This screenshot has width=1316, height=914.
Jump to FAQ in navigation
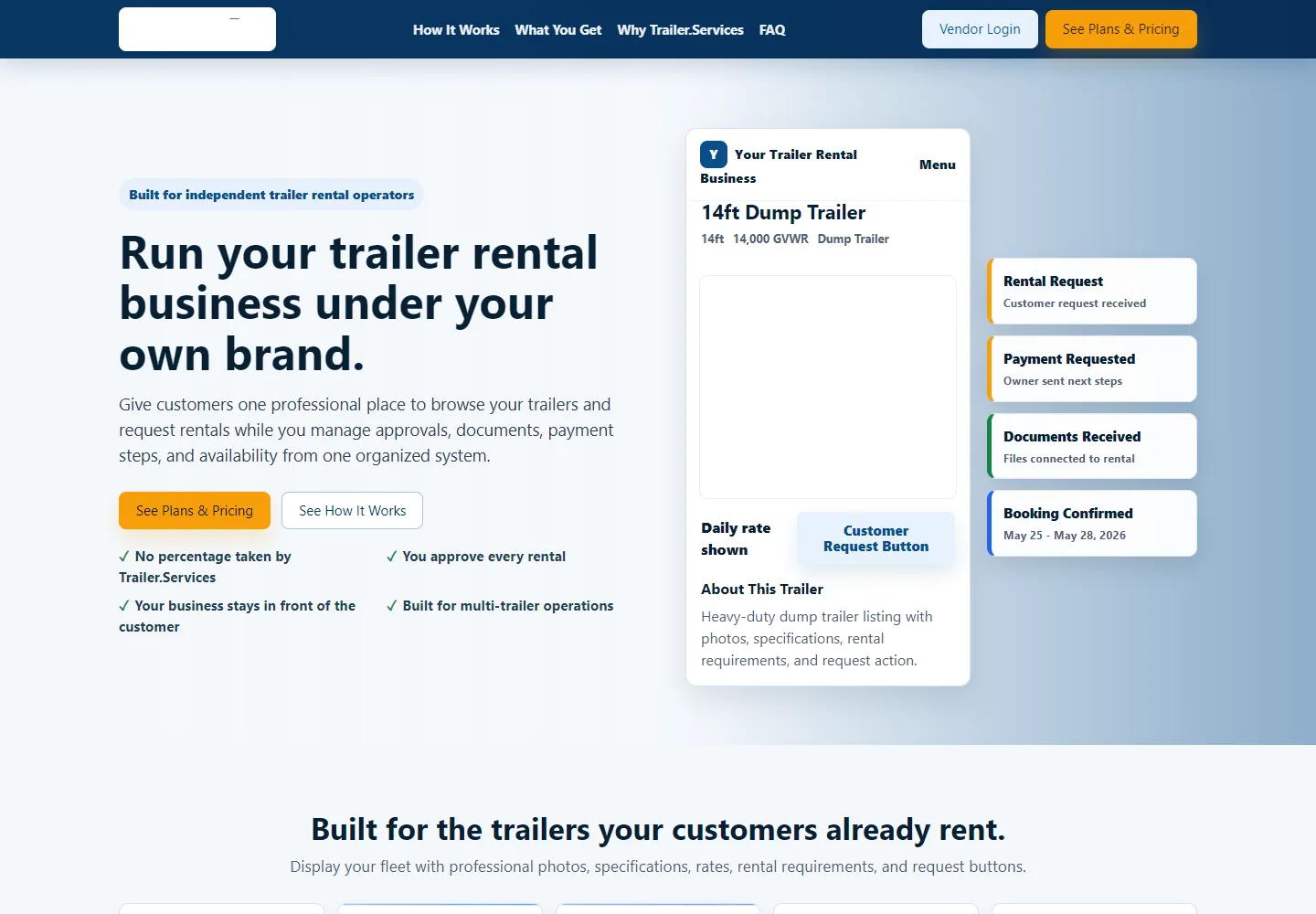coord(772,30)
